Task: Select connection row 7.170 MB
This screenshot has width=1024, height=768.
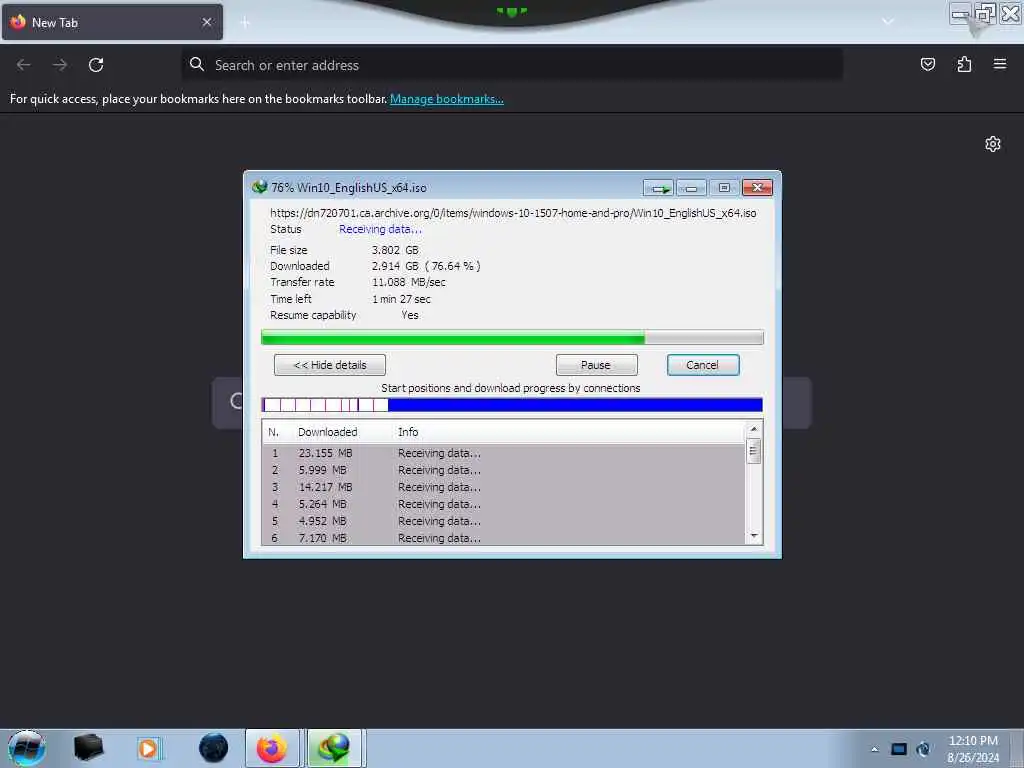Action: (x=504, y=537)
